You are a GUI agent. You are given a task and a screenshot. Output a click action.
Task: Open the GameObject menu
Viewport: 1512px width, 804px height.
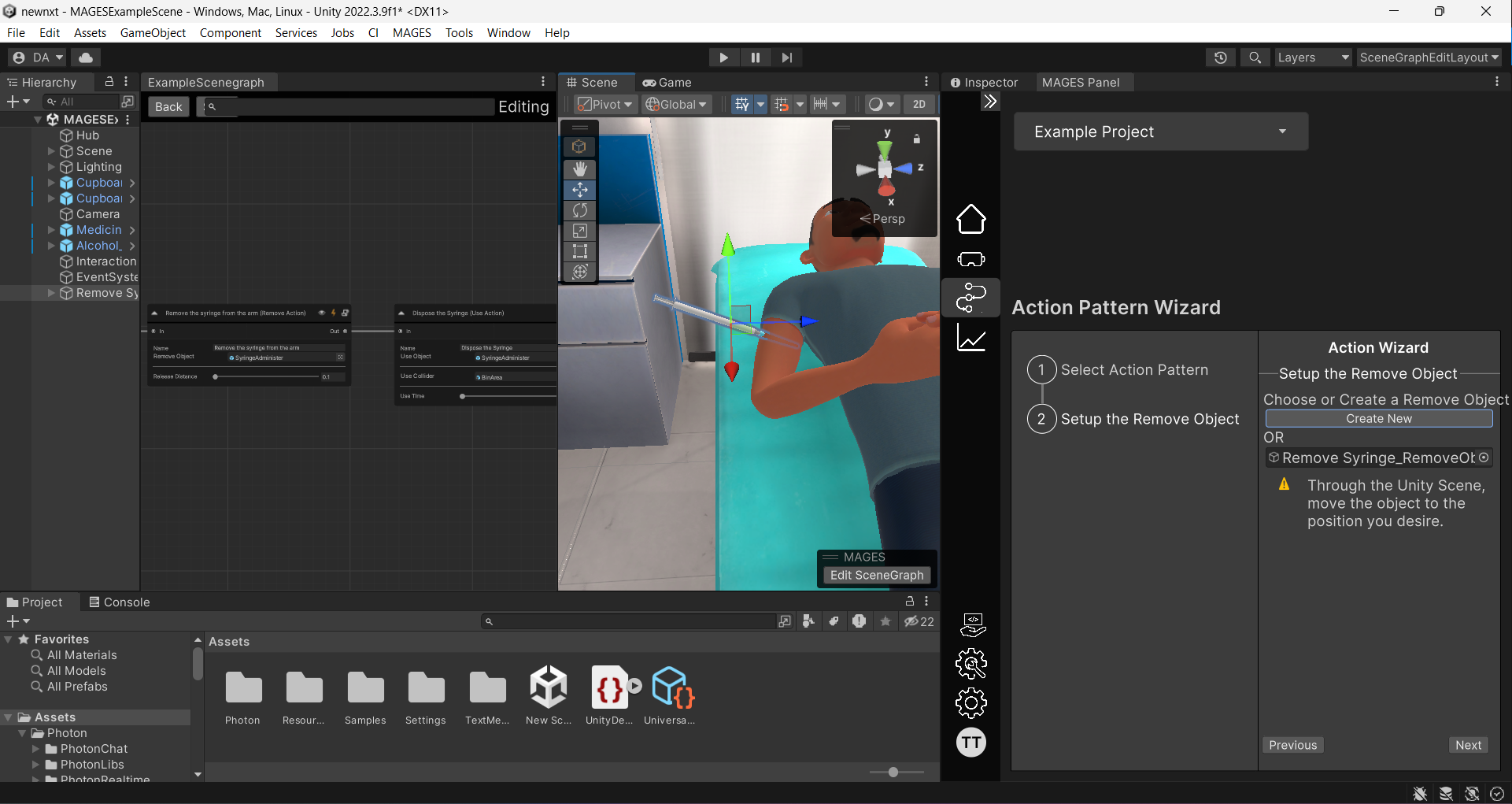(x=153, y=33)
